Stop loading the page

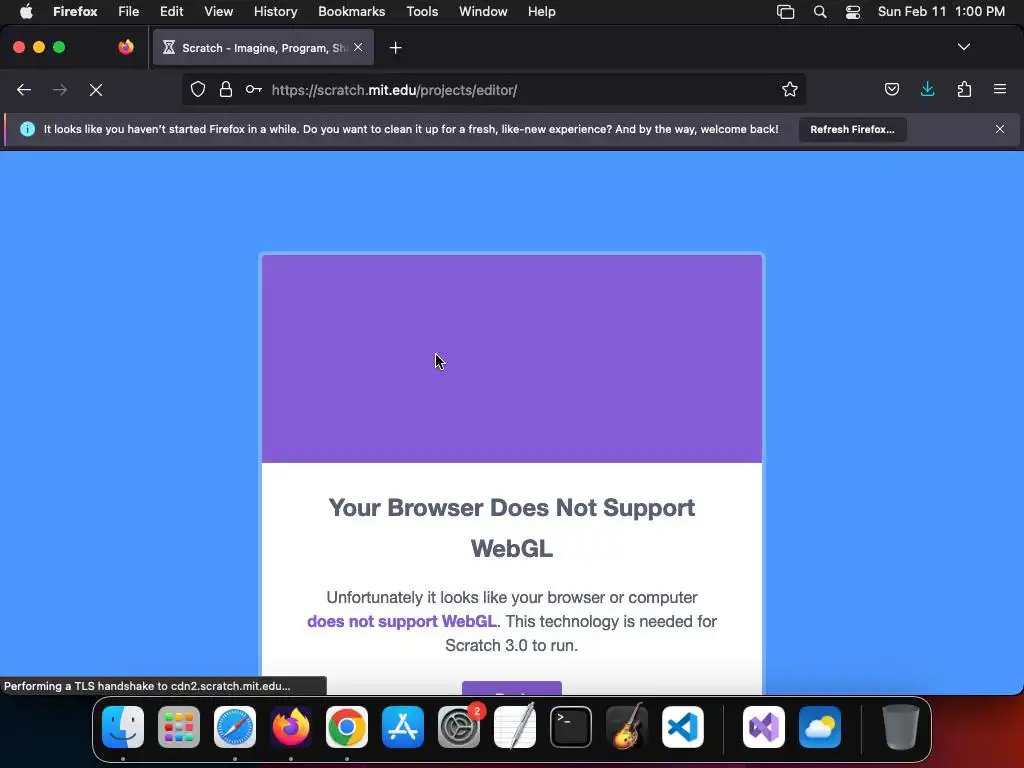coord(96,90)
